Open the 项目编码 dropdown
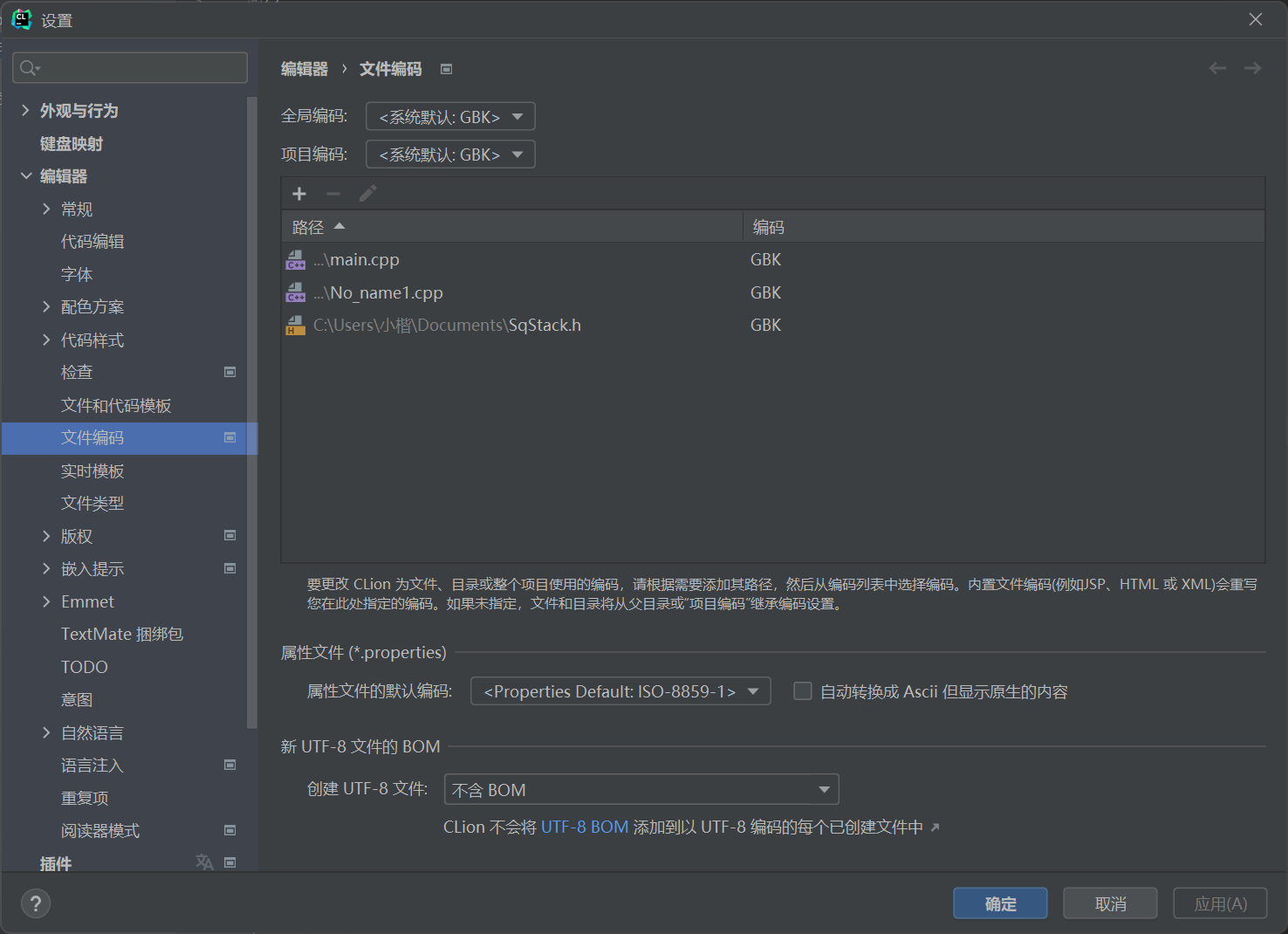The width and height of the screenshot is (1288, 934). 450,155
